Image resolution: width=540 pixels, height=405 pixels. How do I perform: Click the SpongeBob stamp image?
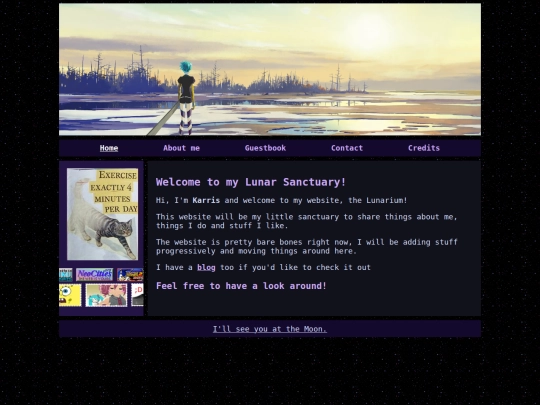(x=70, y=295)
